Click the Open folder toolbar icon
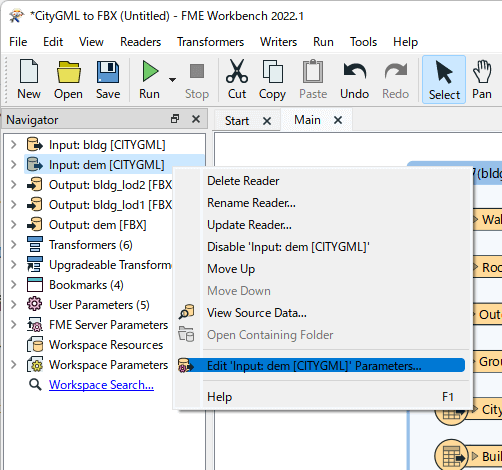This screenshot has width=502, height=470. point(68,72)
